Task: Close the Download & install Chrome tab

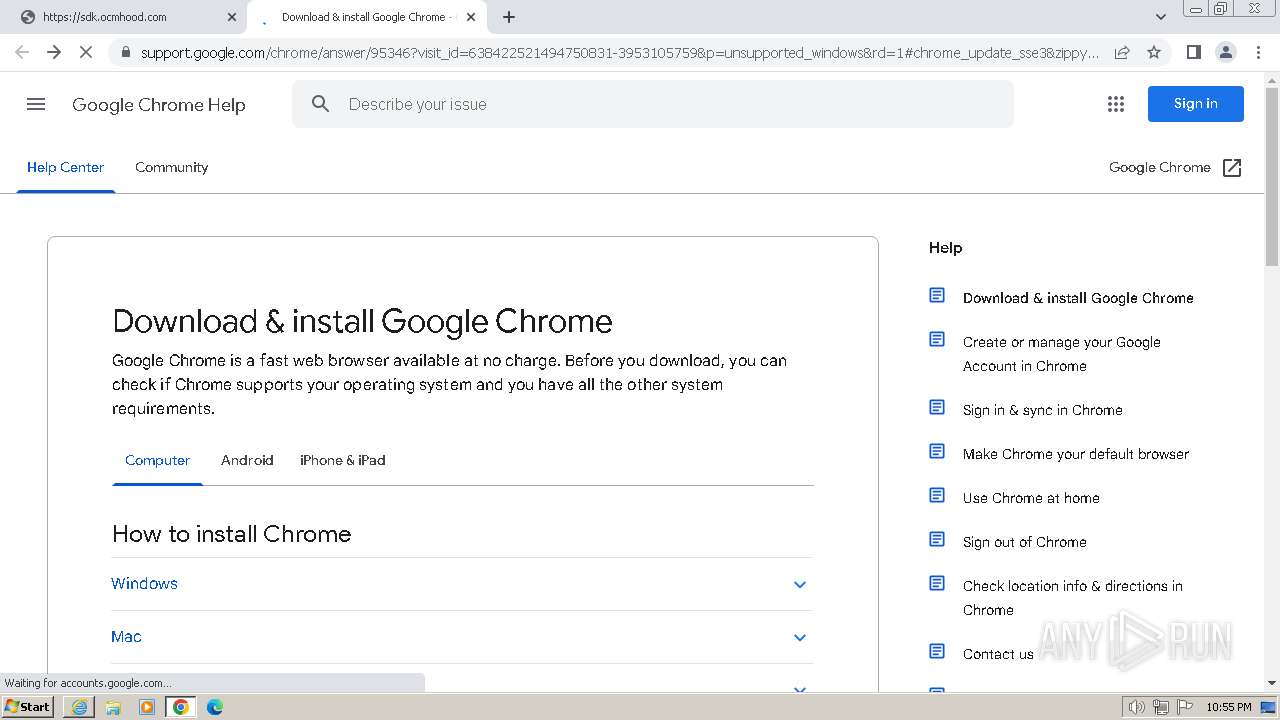Action: point(471,17)
